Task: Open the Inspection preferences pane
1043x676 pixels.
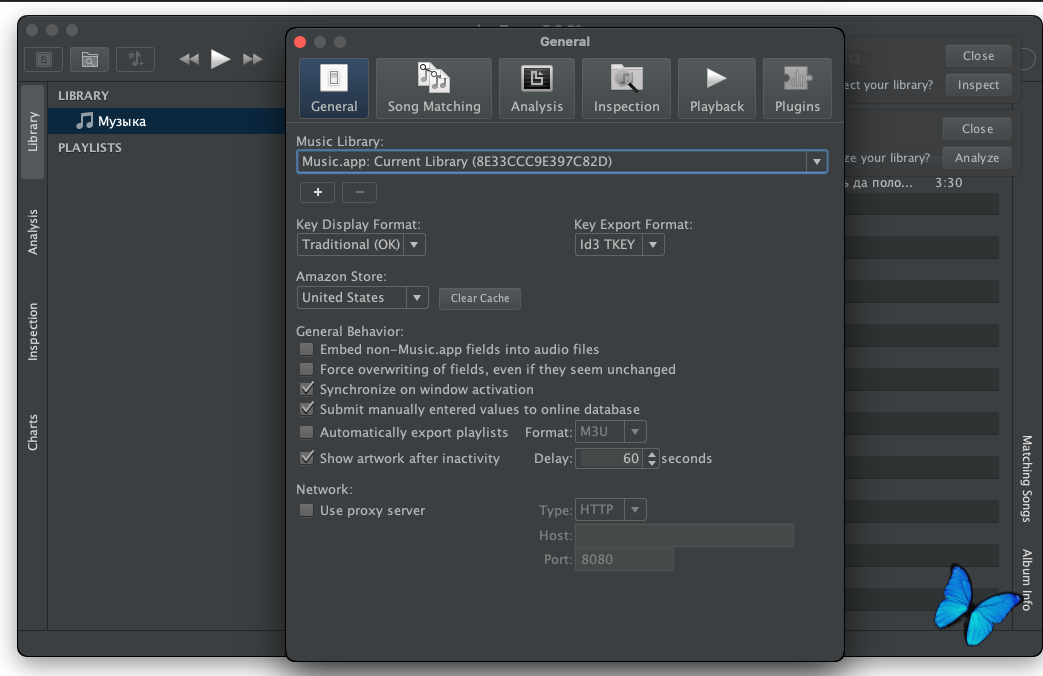Action: [x=626, y=89]
